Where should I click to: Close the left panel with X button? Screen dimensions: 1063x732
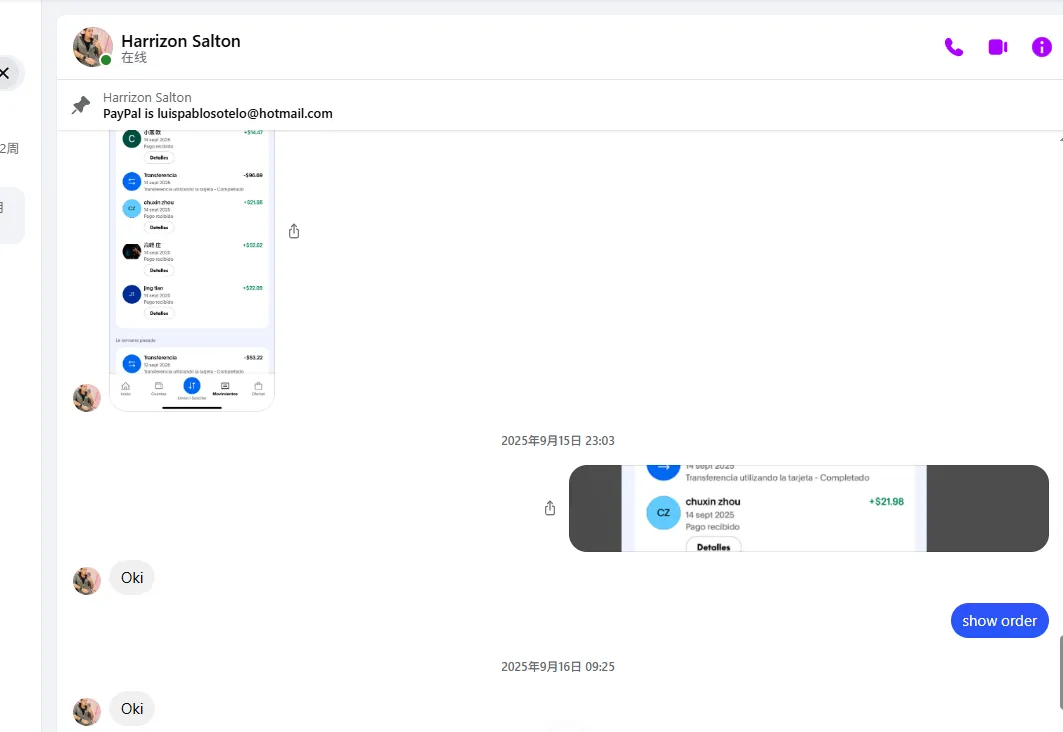5,73
